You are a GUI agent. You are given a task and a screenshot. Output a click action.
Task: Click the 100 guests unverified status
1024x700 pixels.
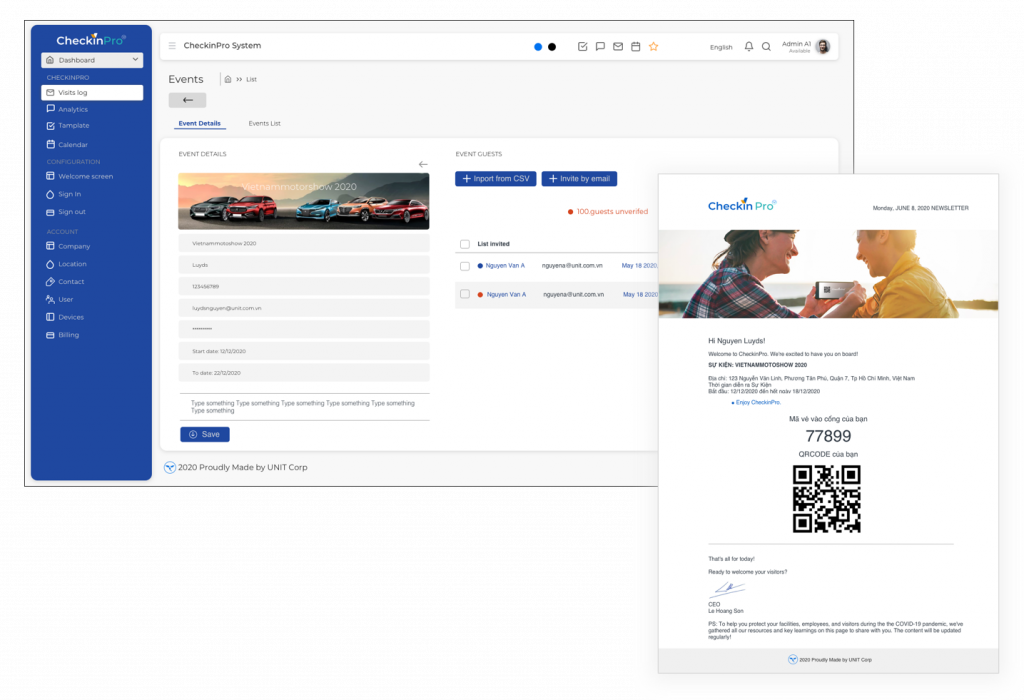(x=608, y=212)
